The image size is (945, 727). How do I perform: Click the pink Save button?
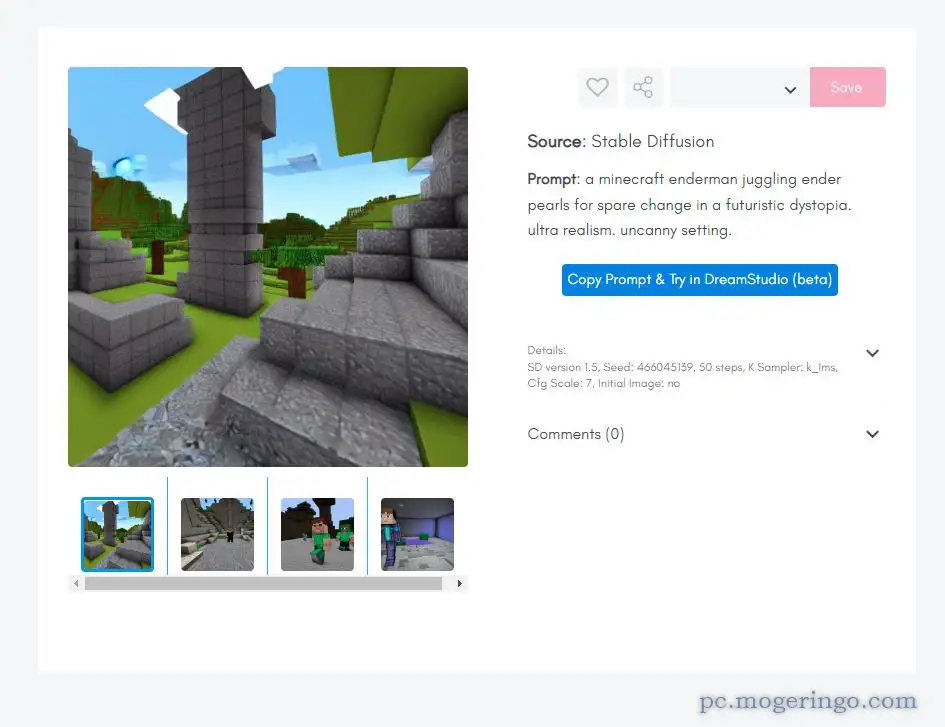point(847,87)
